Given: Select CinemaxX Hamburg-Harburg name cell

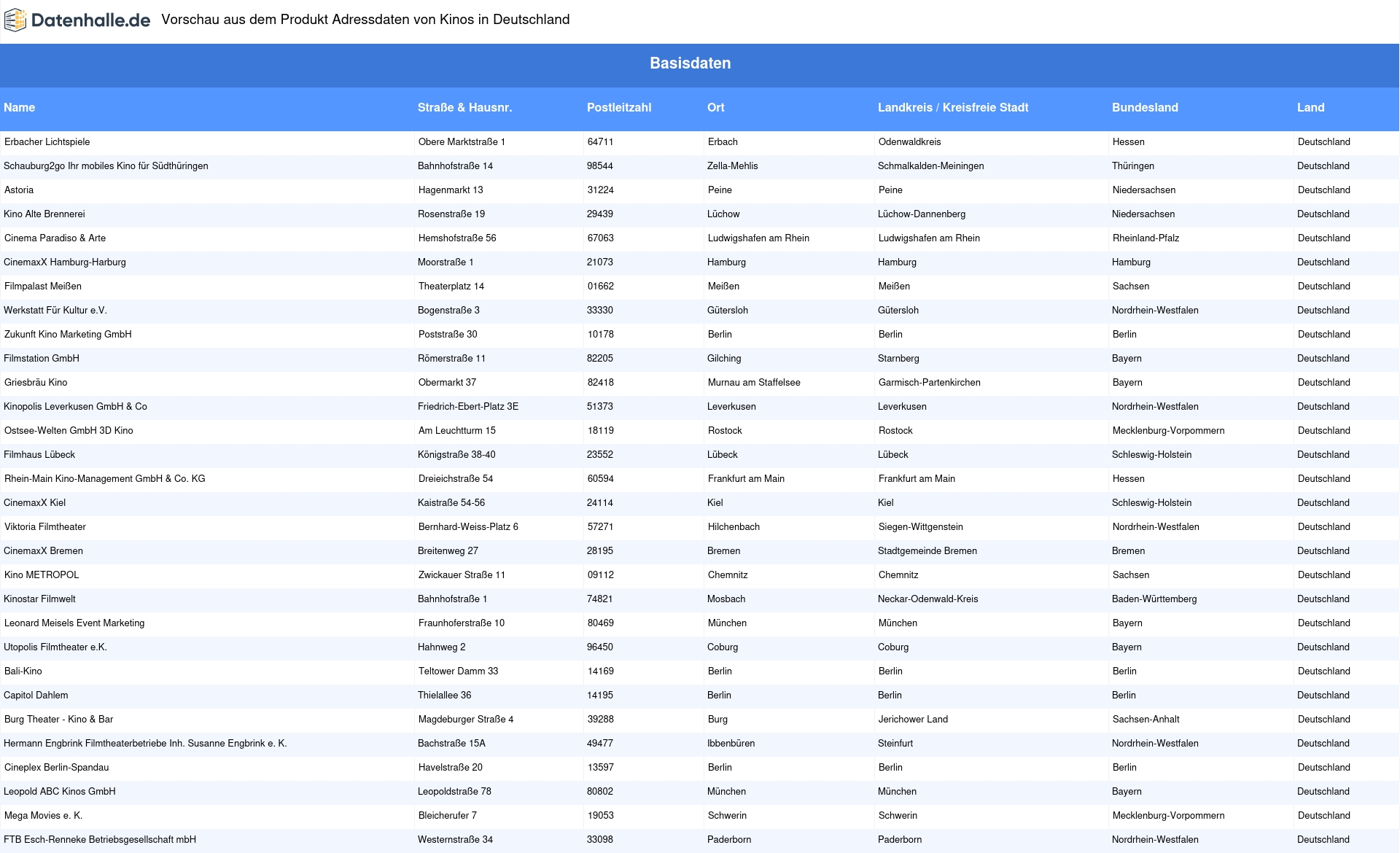Looking at the screenshot, I should (x=65, y=262).
